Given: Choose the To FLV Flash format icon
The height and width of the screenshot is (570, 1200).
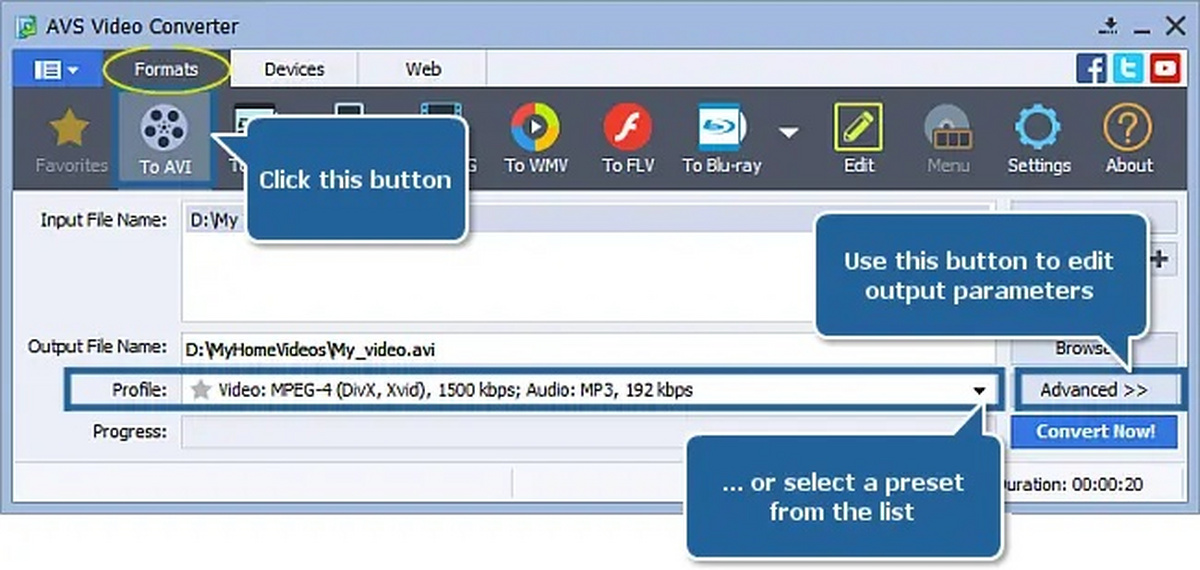Looking at the screenshot, I should [x=627, y=138].
